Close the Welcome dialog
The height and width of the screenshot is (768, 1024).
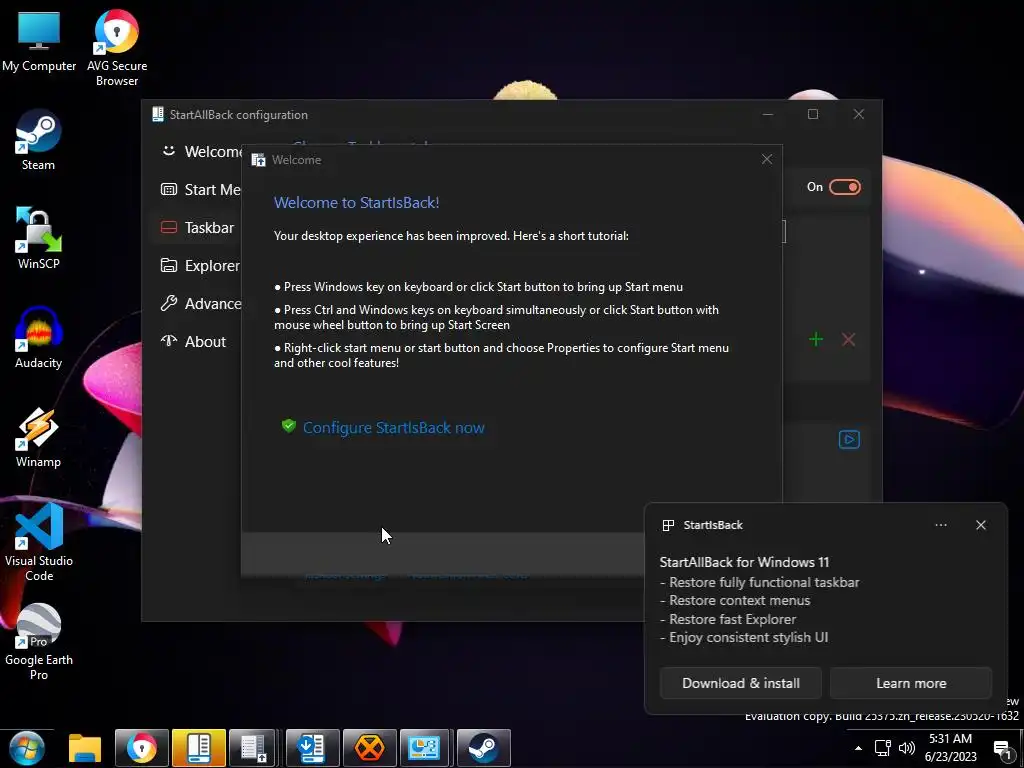tap(767, 159)
